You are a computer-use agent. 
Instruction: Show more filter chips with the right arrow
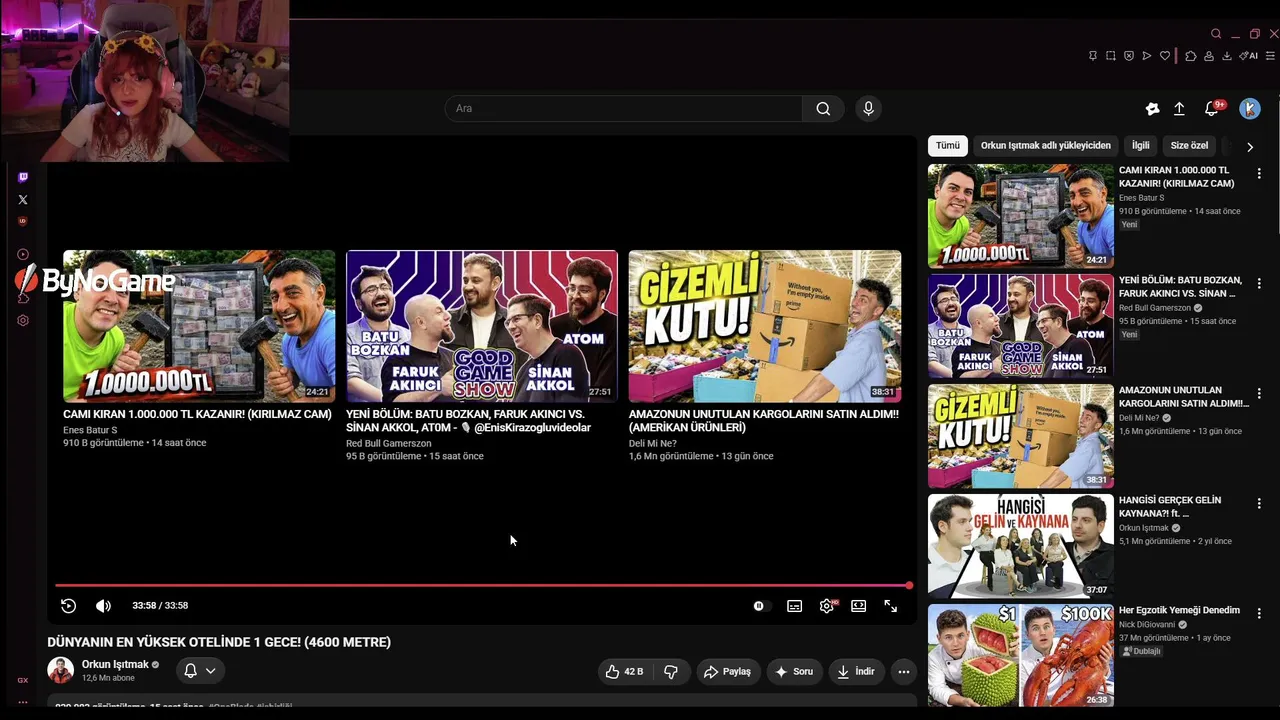(x=1250, y=146)
